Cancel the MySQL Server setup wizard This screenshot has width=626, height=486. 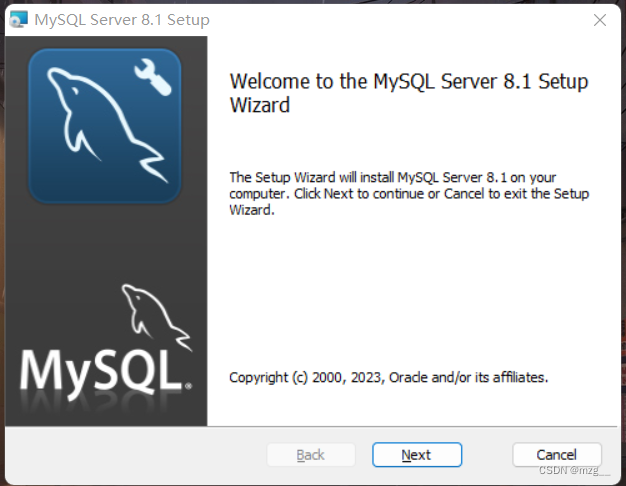coord(557,454)
